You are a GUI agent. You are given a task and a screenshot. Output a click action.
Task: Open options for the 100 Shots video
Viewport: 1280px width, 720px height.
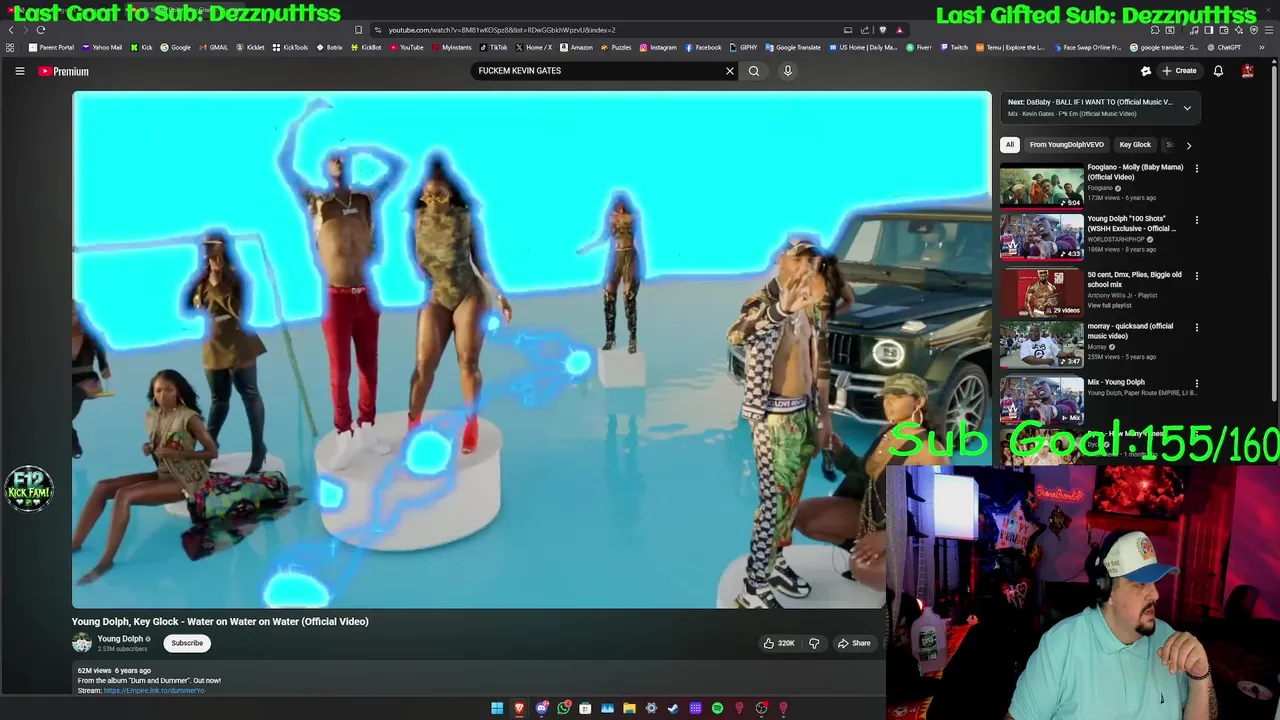pos(1196,220)
